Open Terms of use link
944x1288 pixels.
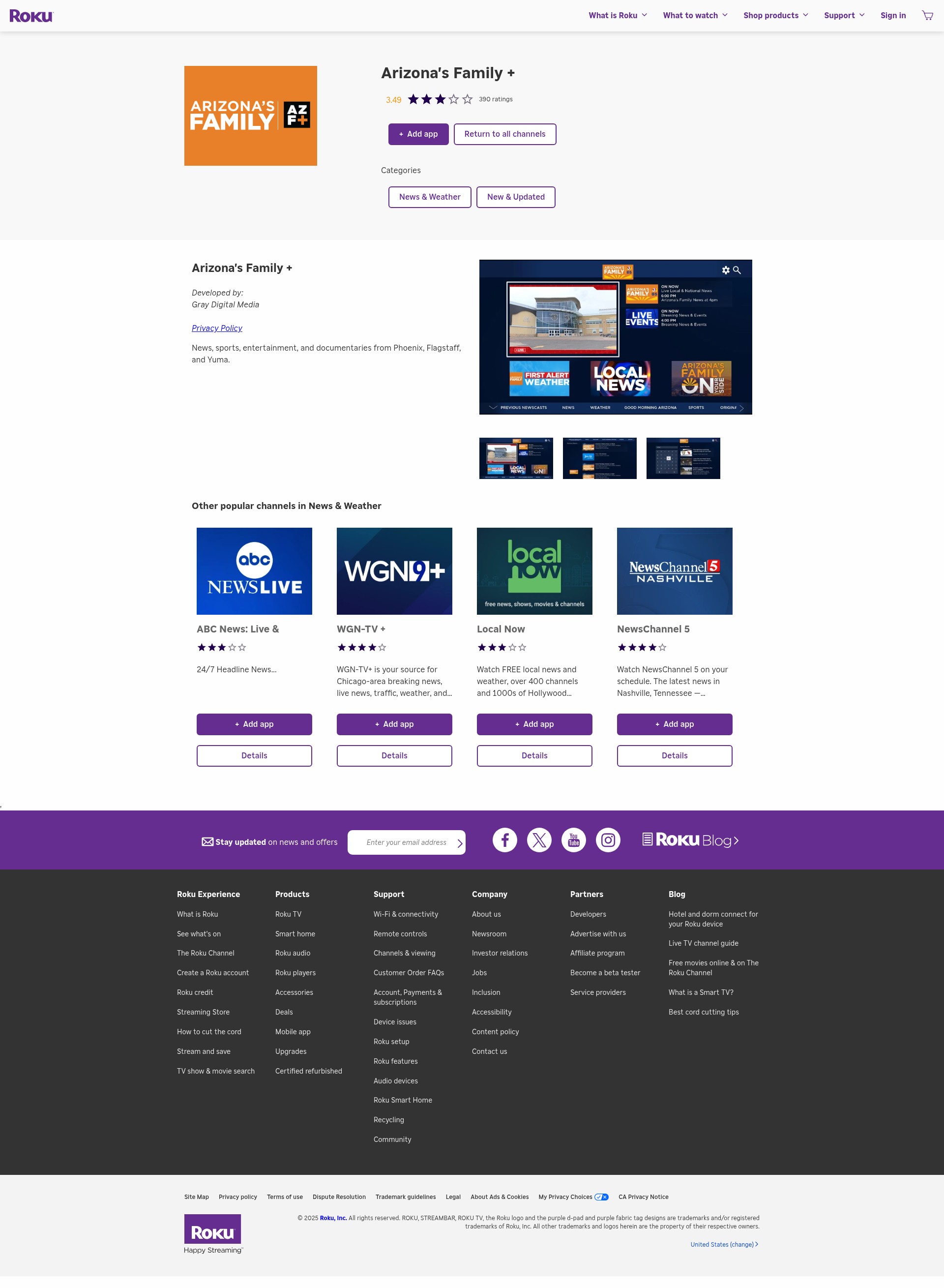click(x=285, y=1197)
